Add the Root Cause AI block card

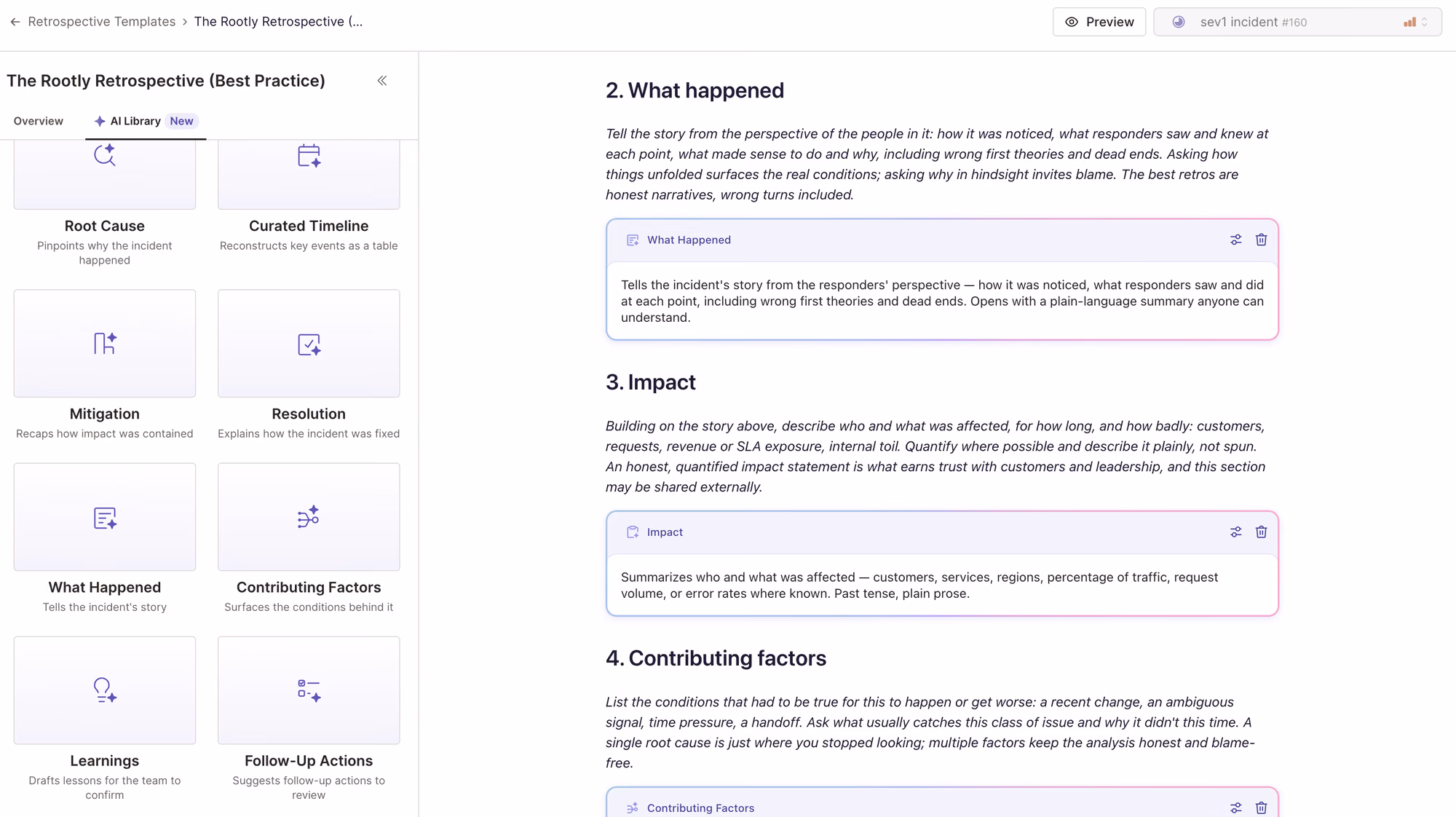coord(105,174)
